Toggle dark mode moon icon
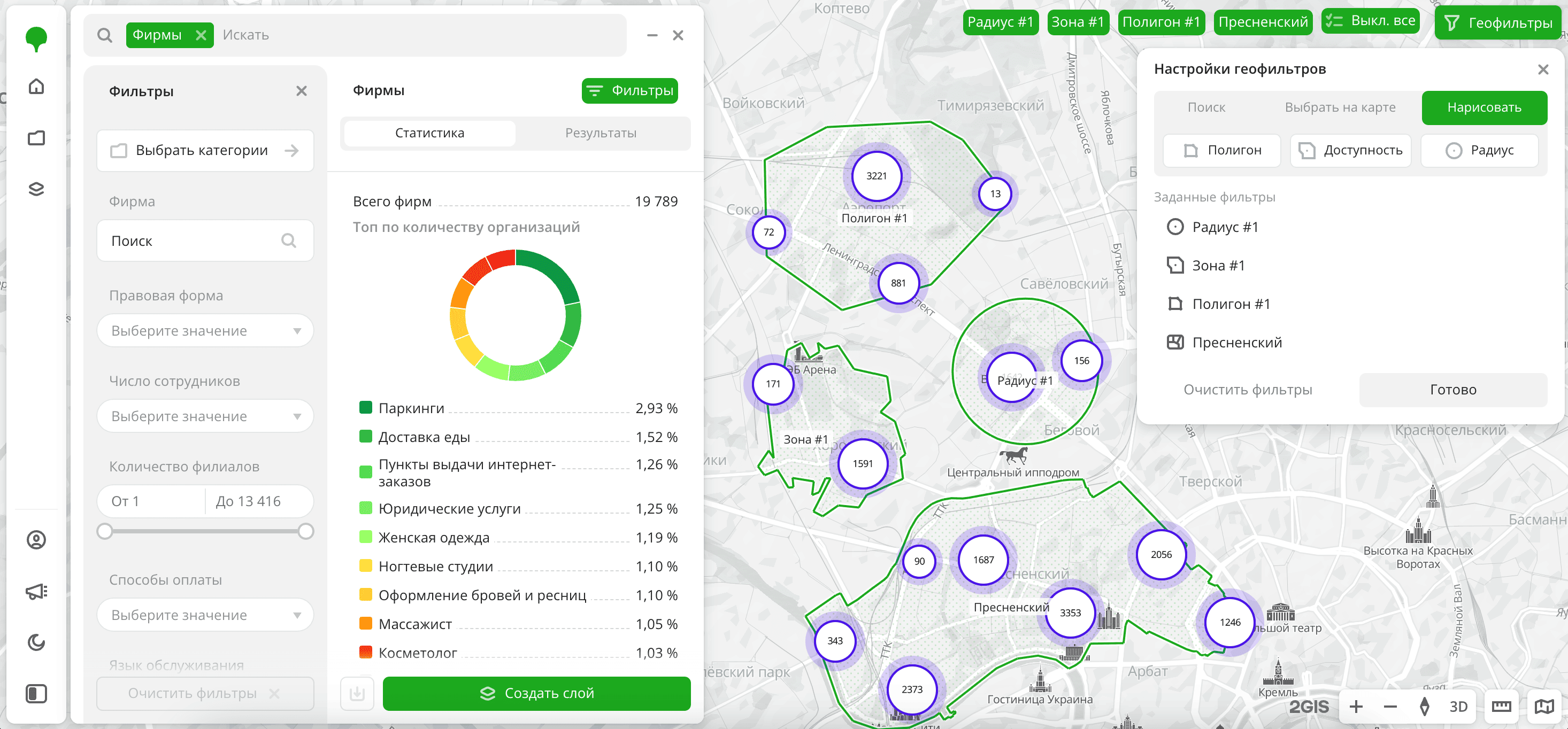Viewport: 1568px width, 729px height. tap(36, 642)
